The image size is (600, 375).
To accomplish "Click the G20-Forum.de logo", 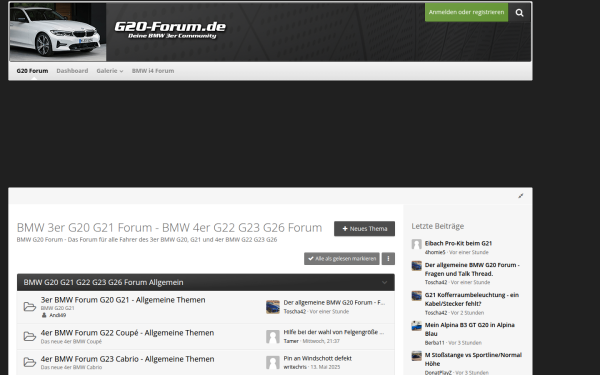I will 170,30.
